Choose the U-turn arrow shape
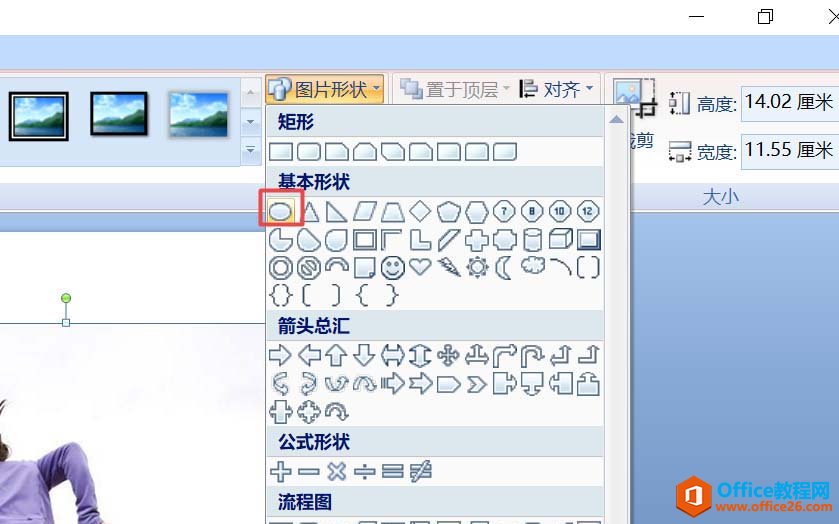 point(532,355)
